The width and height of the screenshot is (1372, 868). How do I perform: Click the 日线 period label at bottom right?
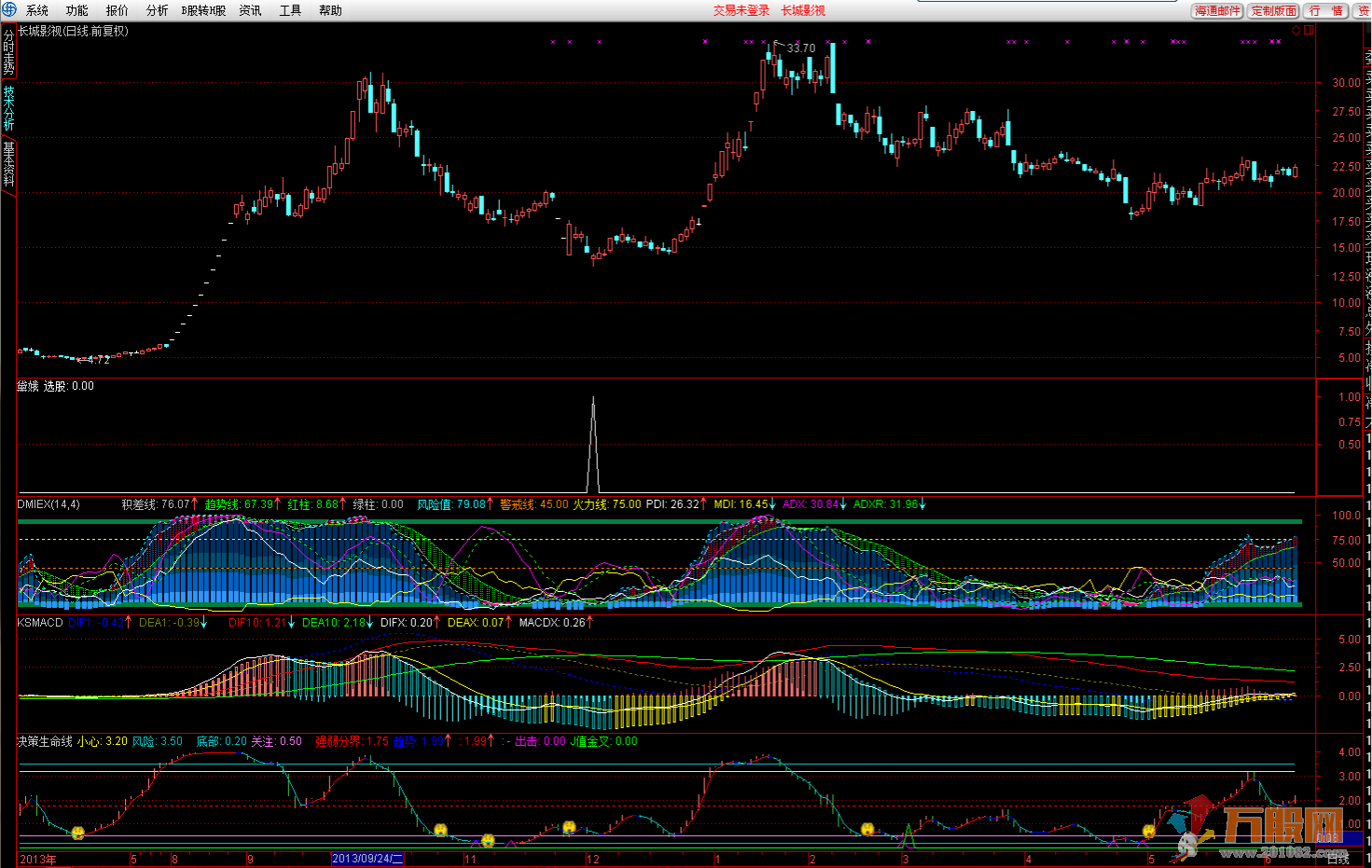pos(1337,860)
